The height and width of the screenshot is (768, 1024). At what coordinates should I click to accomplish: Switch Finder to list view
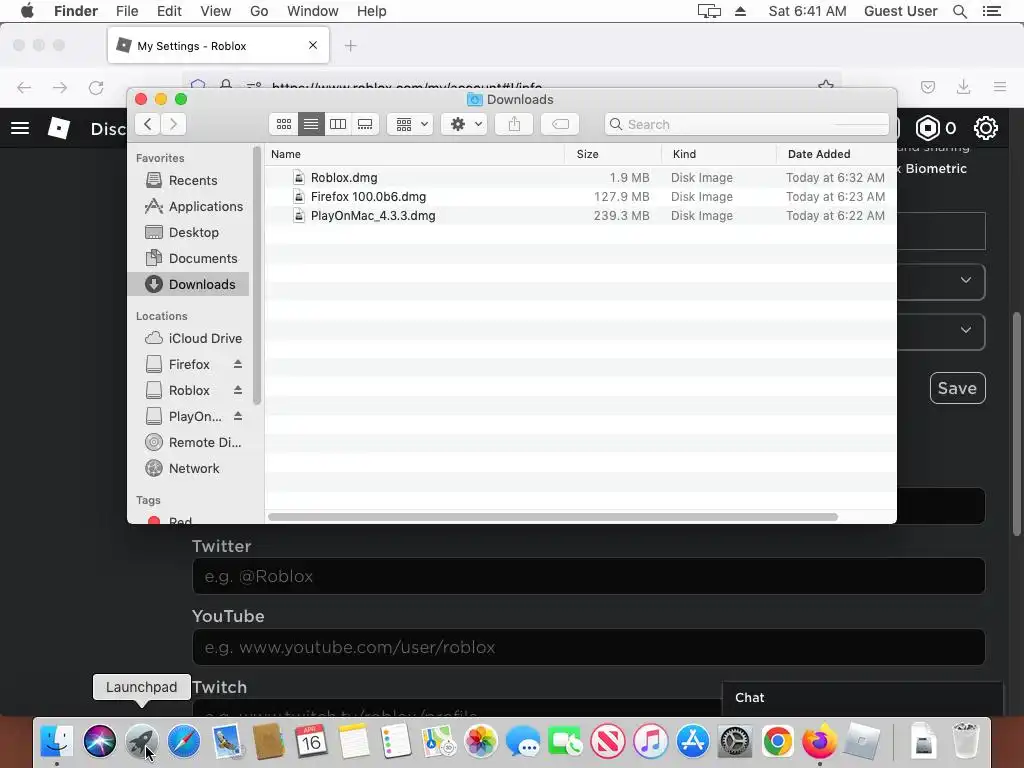click(x=311, y=124)
